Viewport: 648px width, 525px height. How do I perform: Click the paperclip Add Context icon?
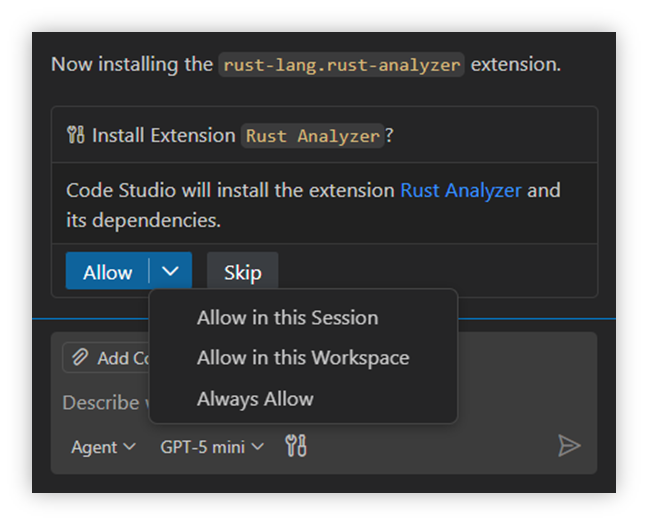pos(80,358)
